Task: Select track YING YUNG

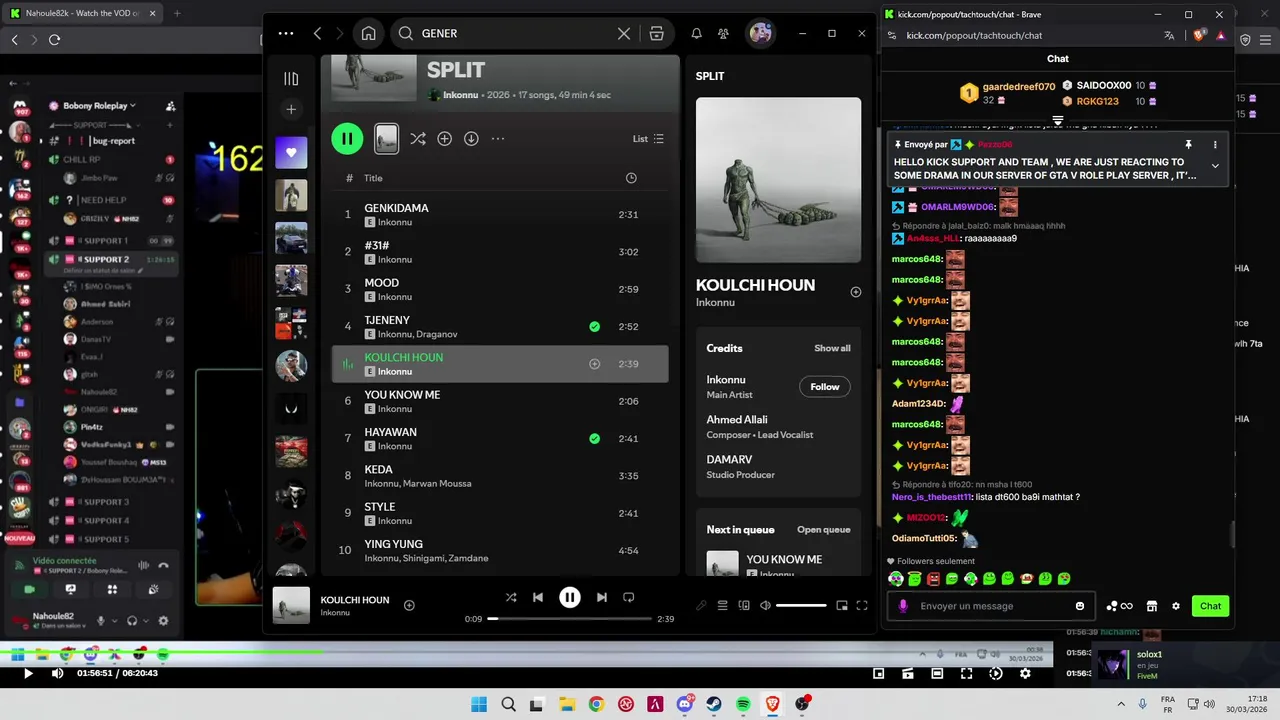Action: click(x=500, y=551)
